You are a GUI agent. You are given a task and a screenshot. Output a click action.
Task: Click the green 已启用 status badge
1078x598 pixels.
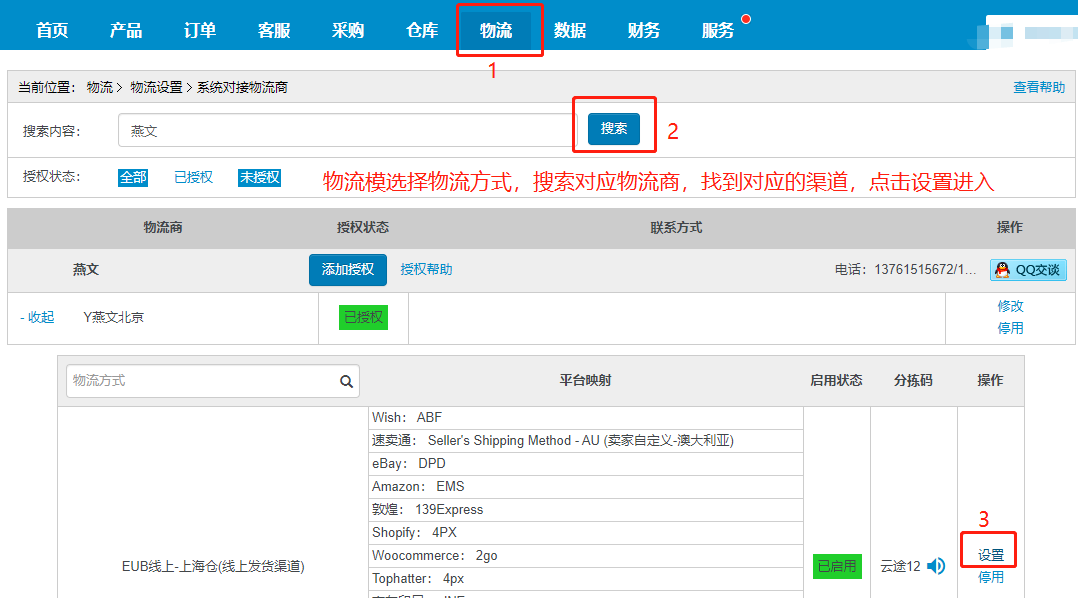tap(837, 566)
